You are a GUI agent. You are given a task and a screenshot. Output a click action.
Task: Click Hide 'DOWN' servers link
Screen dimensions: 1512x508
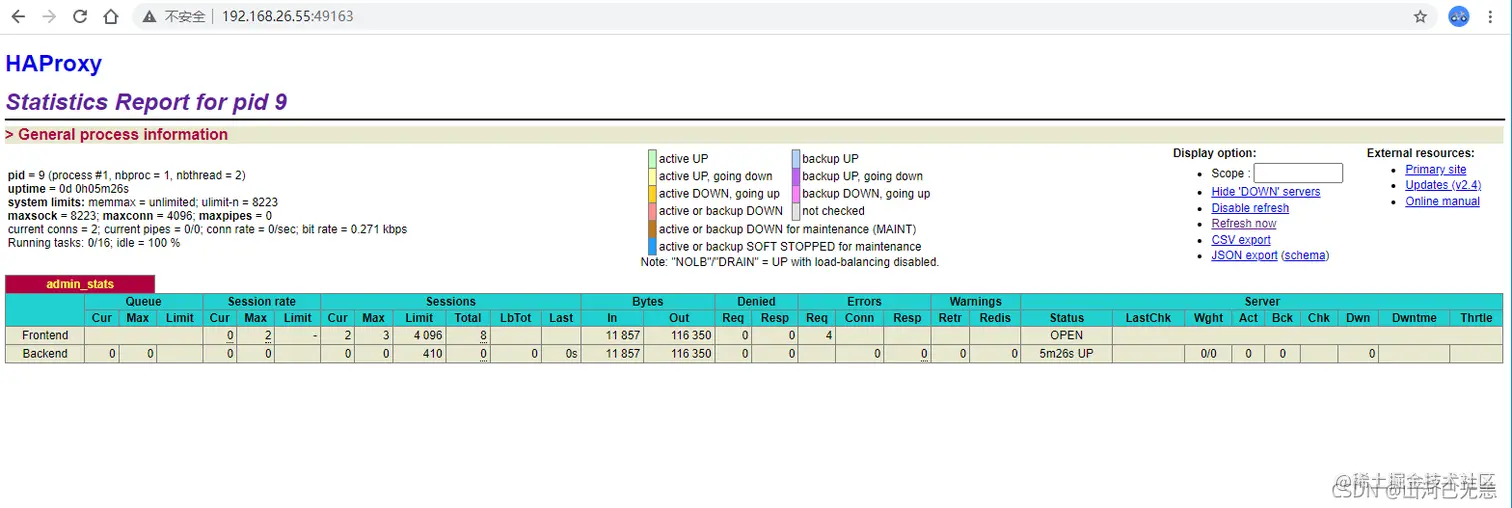pyautogui.click(x=1266, y=192)
